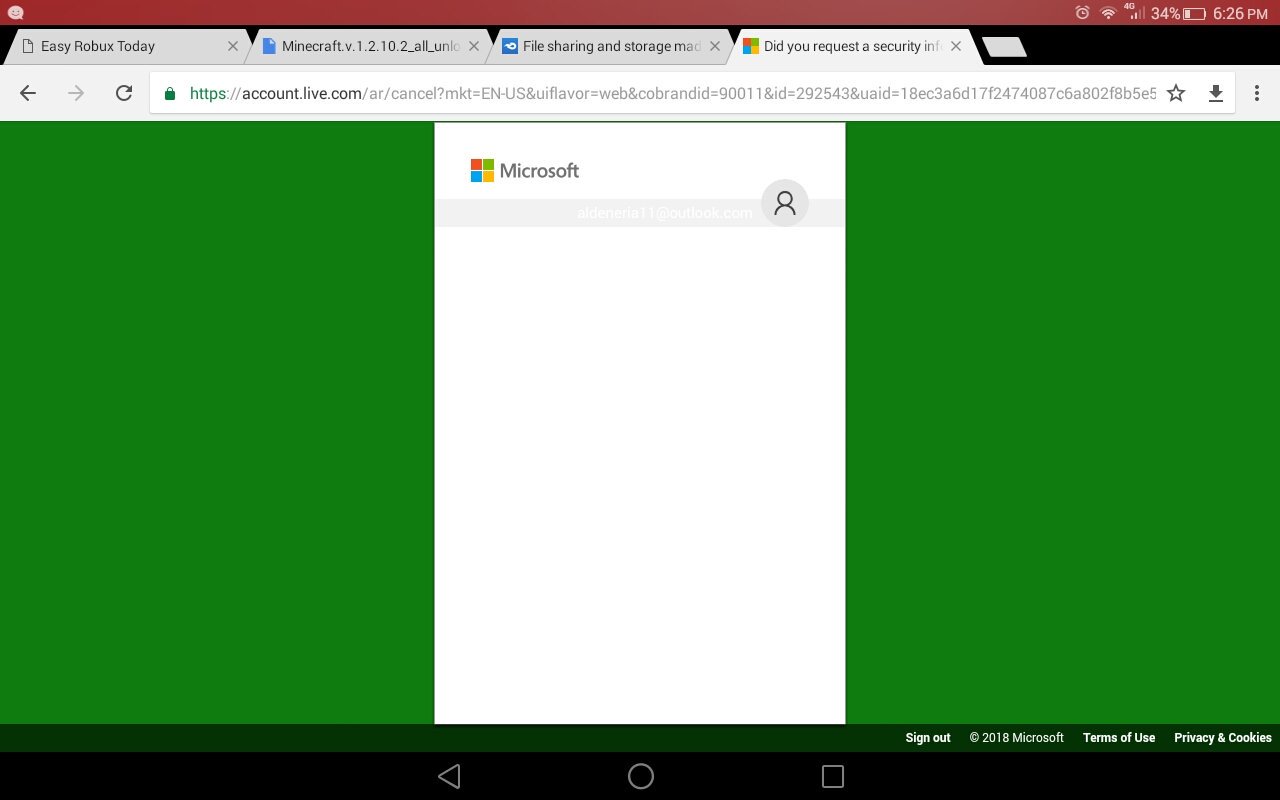Go back to the previous page
Viewport: 1280px width, 800px height.
point(28,93)
